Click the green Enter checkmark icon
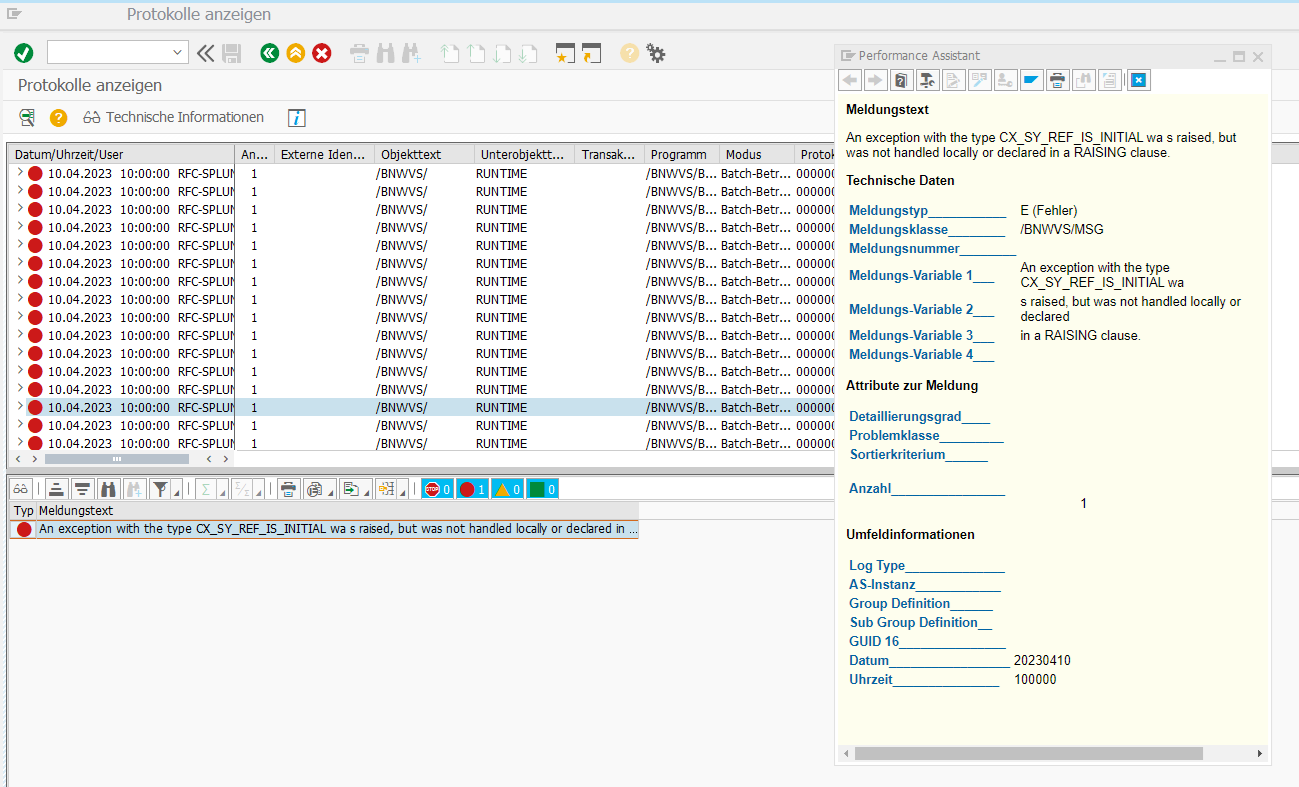Image resolution: width=1299 pixels, height=787 pixels. (24, 53)
